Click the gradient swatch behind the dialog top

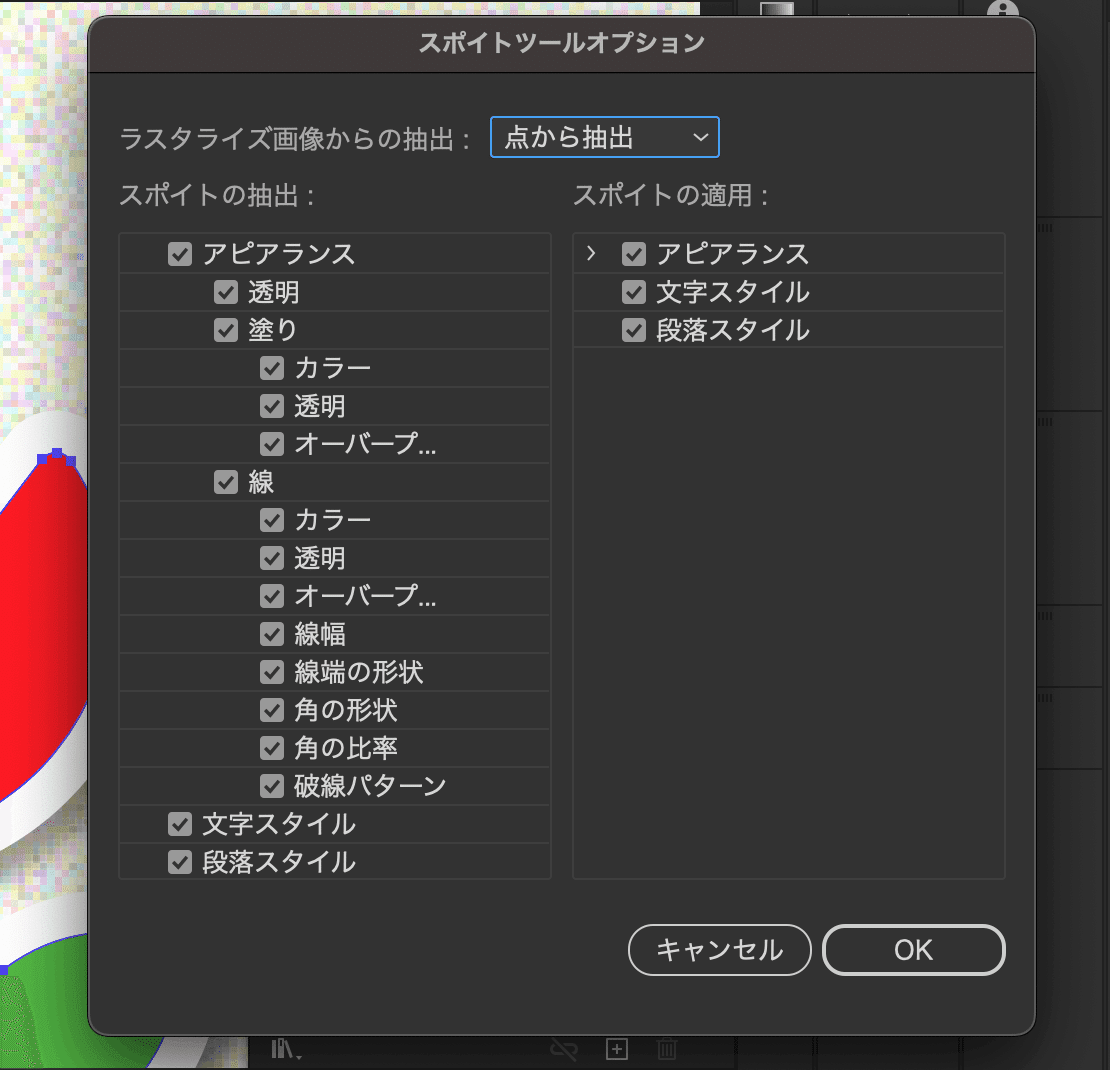(777, 8)
